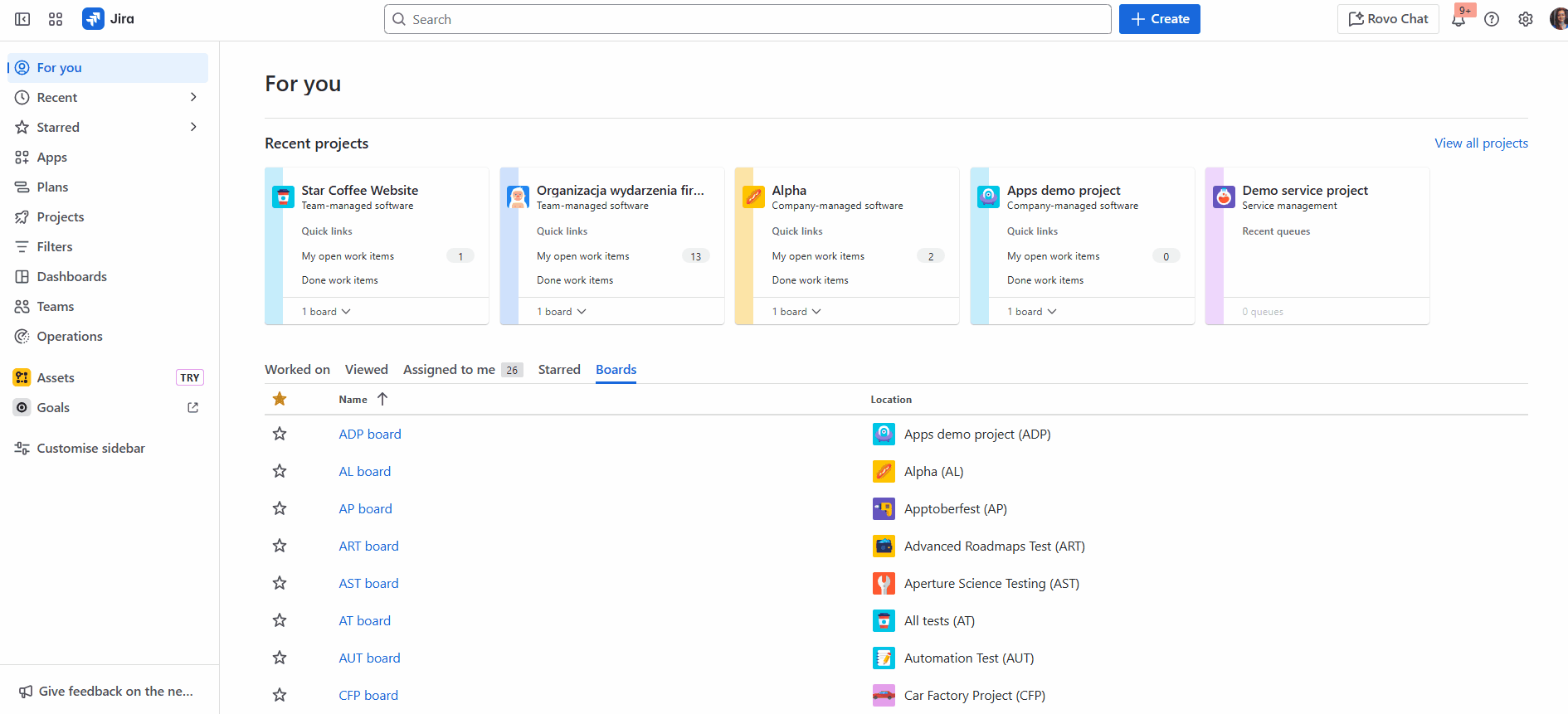Star the AST board
Image resolution: width=1568 pixels, height=714 pixels.
[280, 583]
